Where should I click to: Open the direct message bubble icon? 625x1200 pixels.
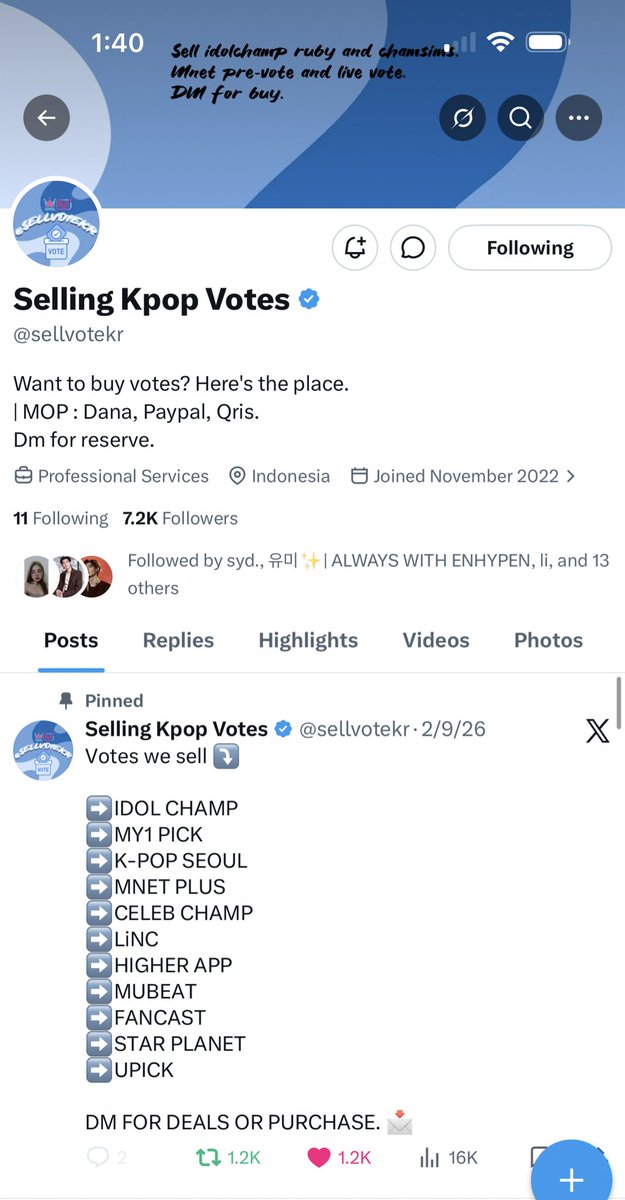tap(413, 248)
